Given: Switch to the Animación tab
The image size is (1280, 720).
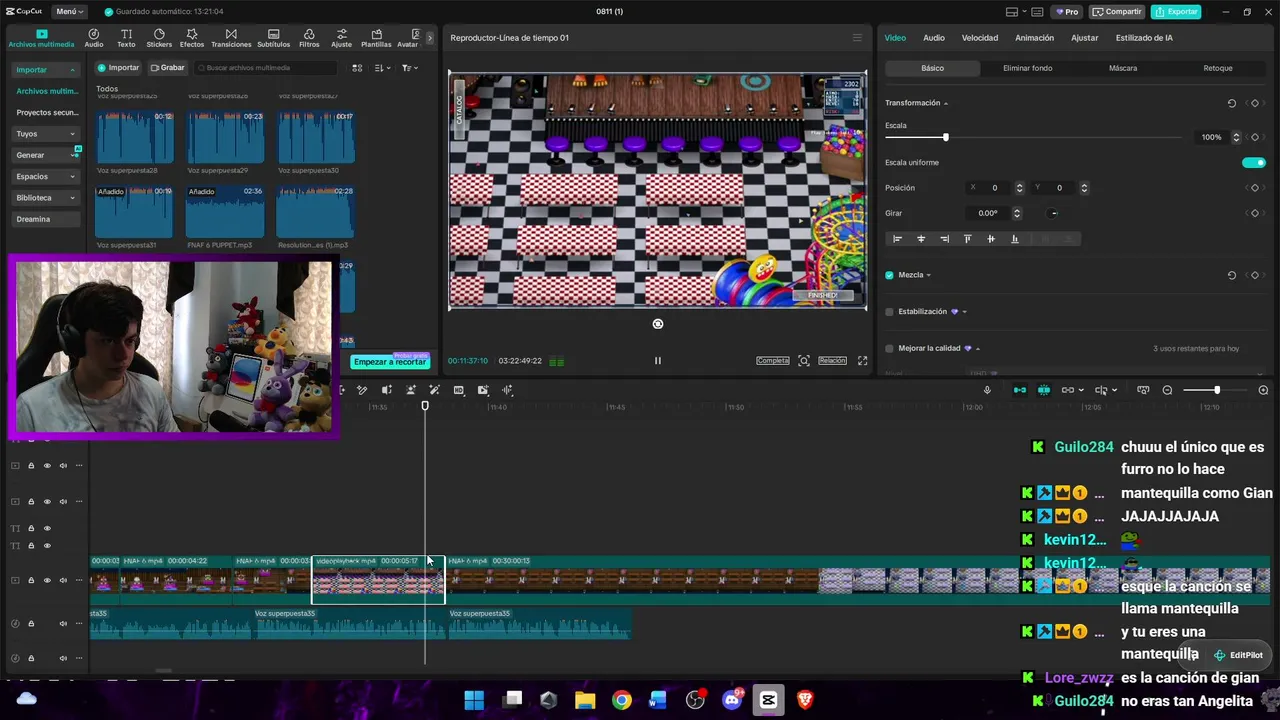Looking at the screenshot, I should coord(1034,38).
